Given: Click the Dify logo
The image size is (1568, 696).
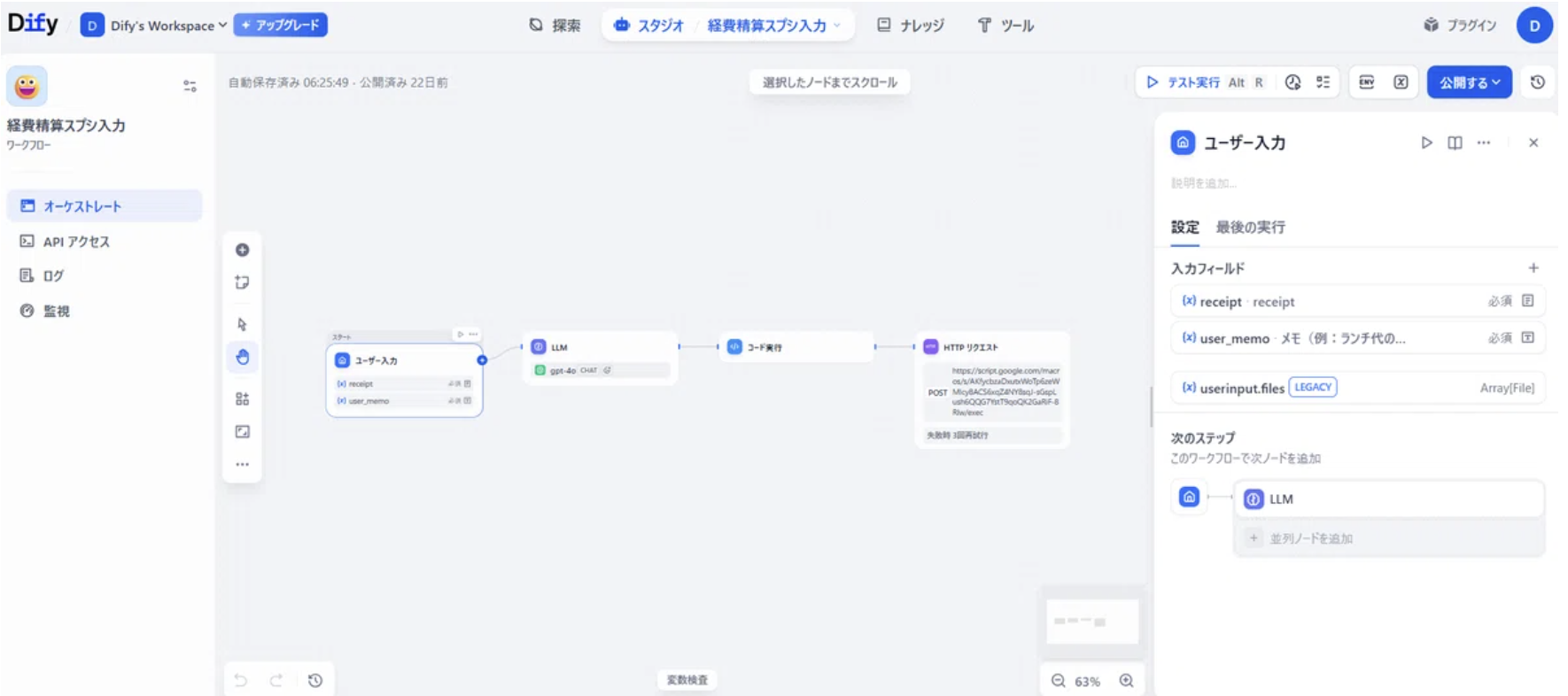Looking at the screenshot, I should [33, 24].
